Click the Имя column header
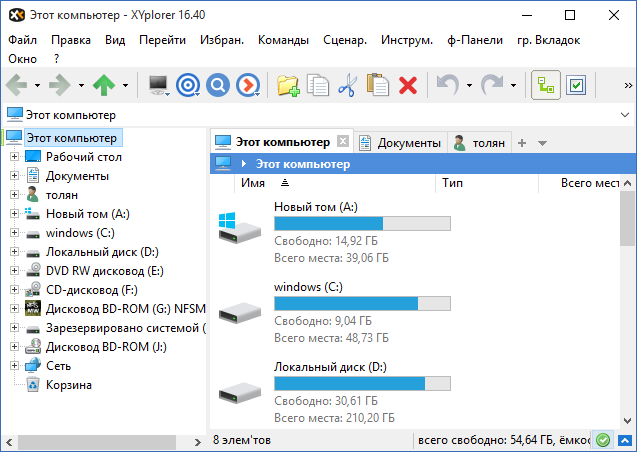637x452 pixels. coord(253,183)
